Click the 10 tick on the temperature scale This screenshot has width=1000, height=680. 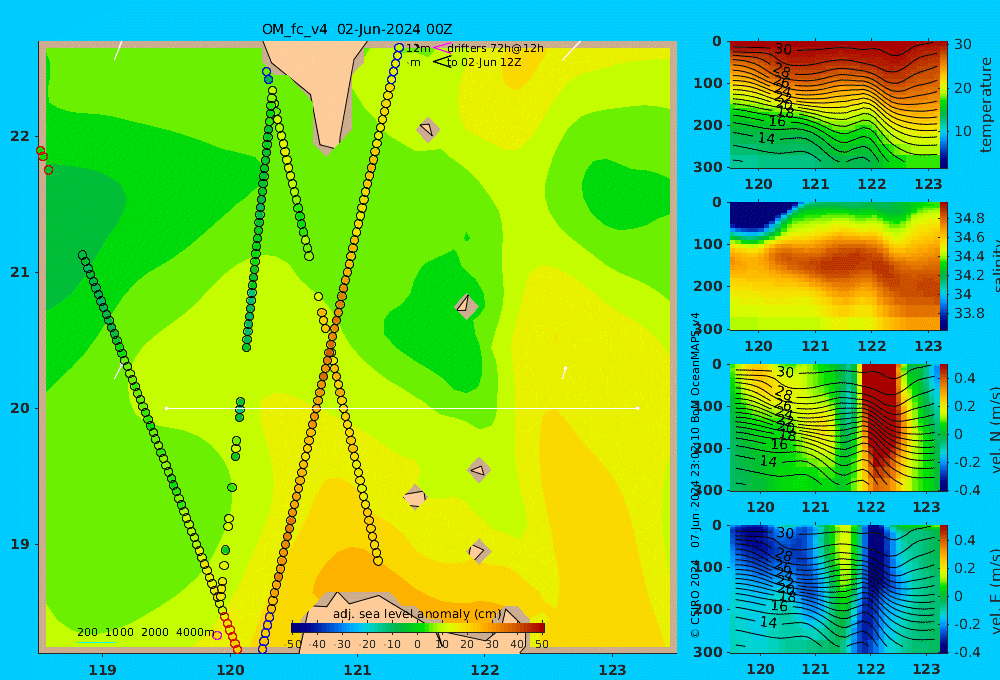tap(962, 131)
